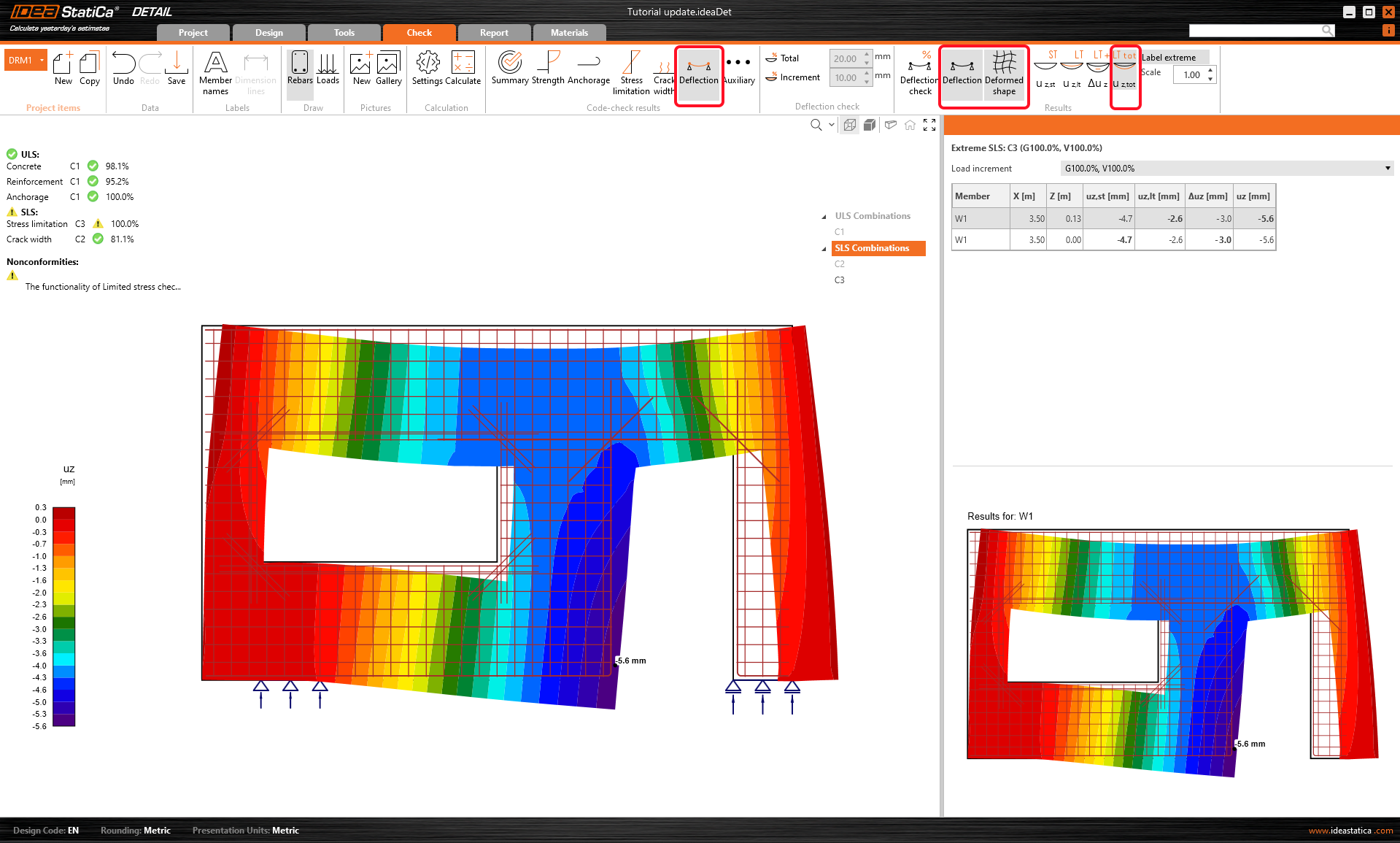The width and height of the screenshot is (1400, 843).
Task: Open the DRM1 project item dropdown
Action: point(42,60)
